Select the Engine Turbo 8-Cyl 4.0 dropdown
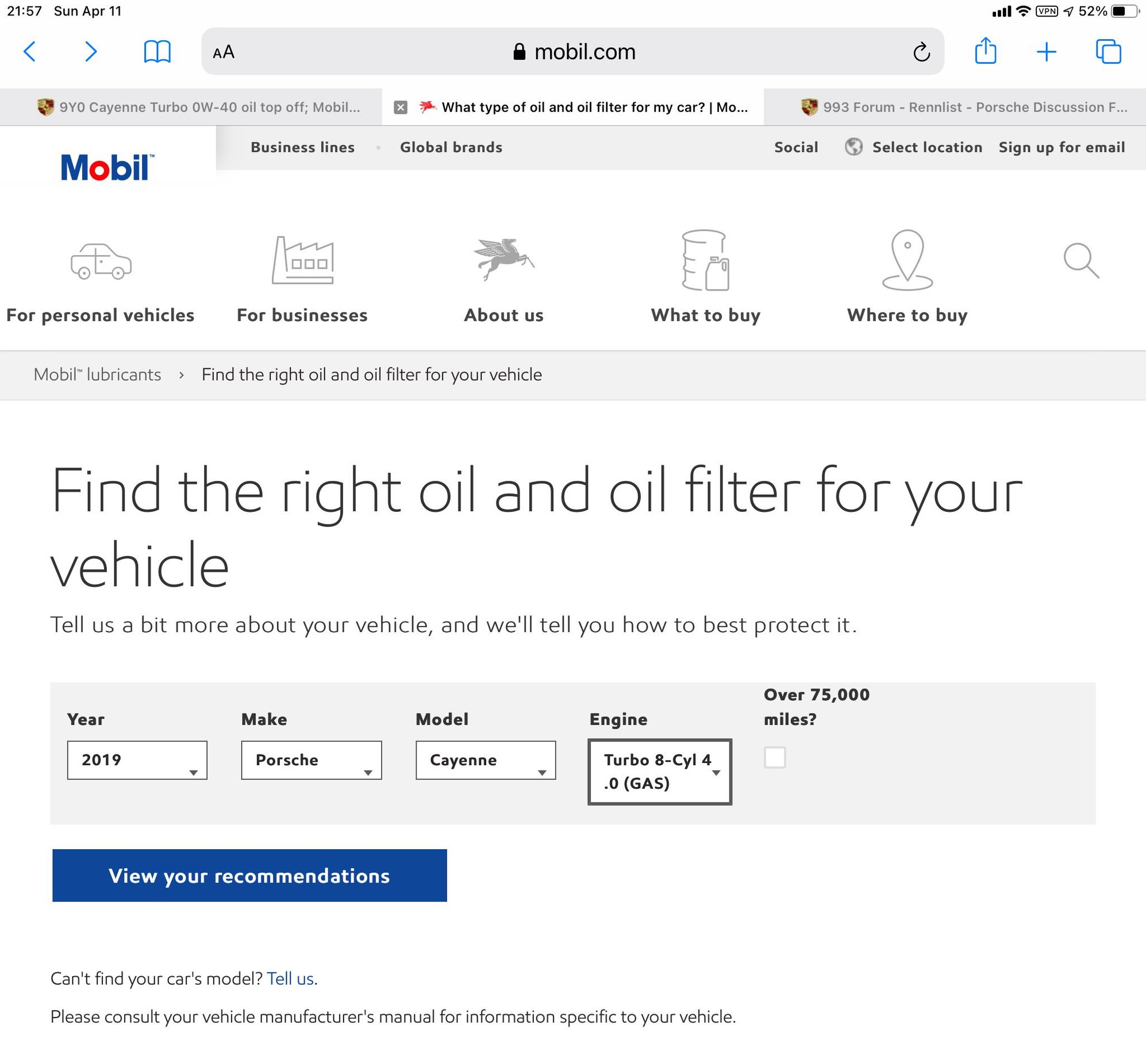This screenshot has width=1146, height=1064. click(660, 770)
